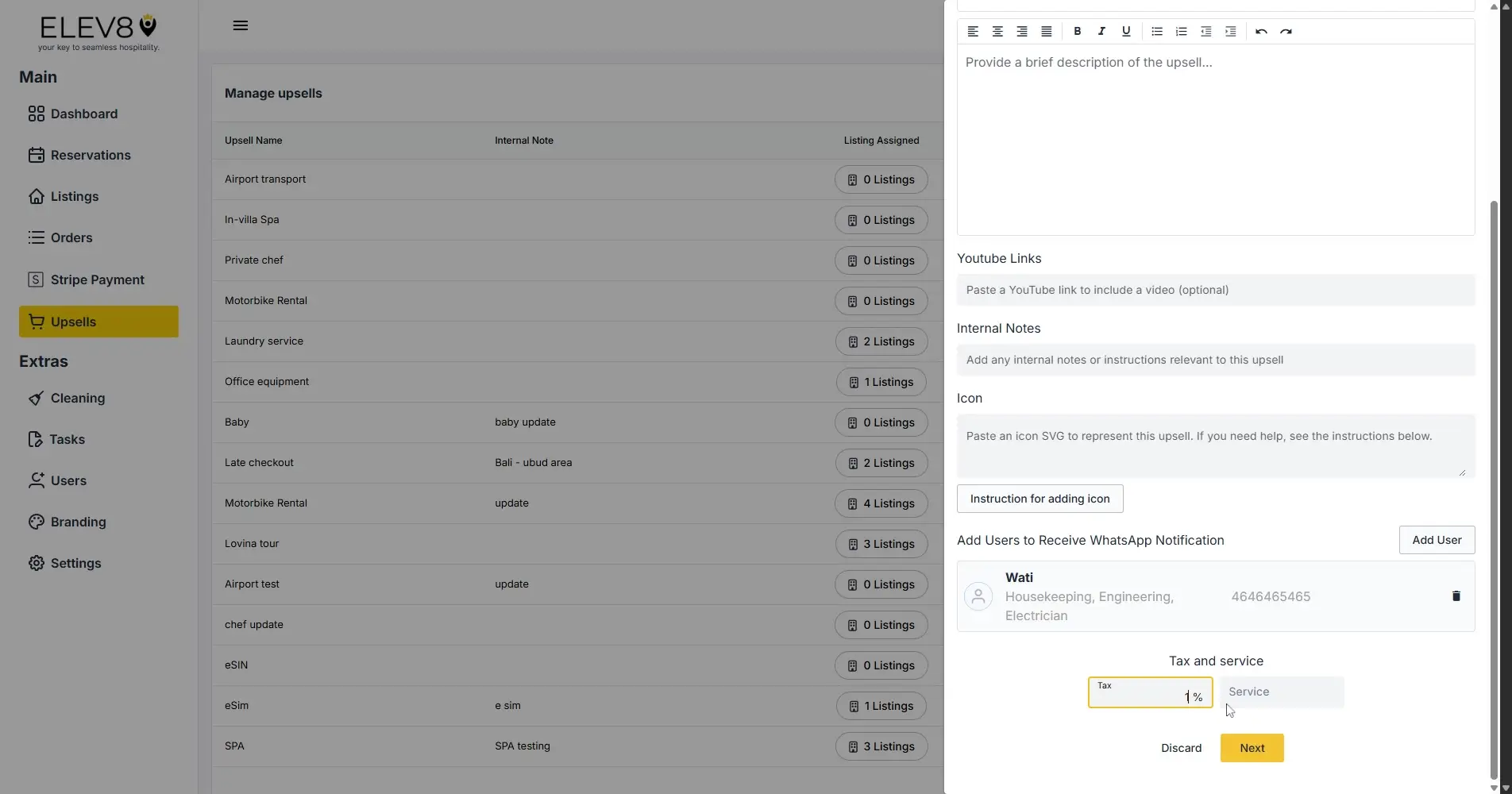The height and width of the screenshot is (794, 1512).
Task: Undo the last edit
Action: [1261, 31]
